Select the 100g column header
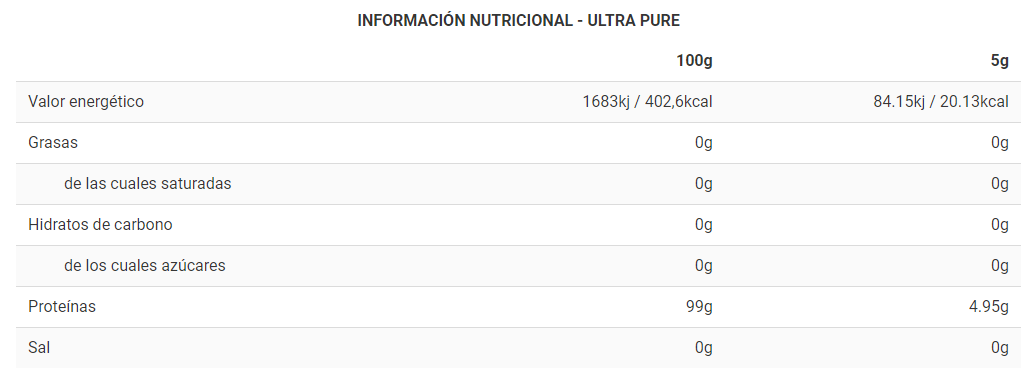 [694, 61]
